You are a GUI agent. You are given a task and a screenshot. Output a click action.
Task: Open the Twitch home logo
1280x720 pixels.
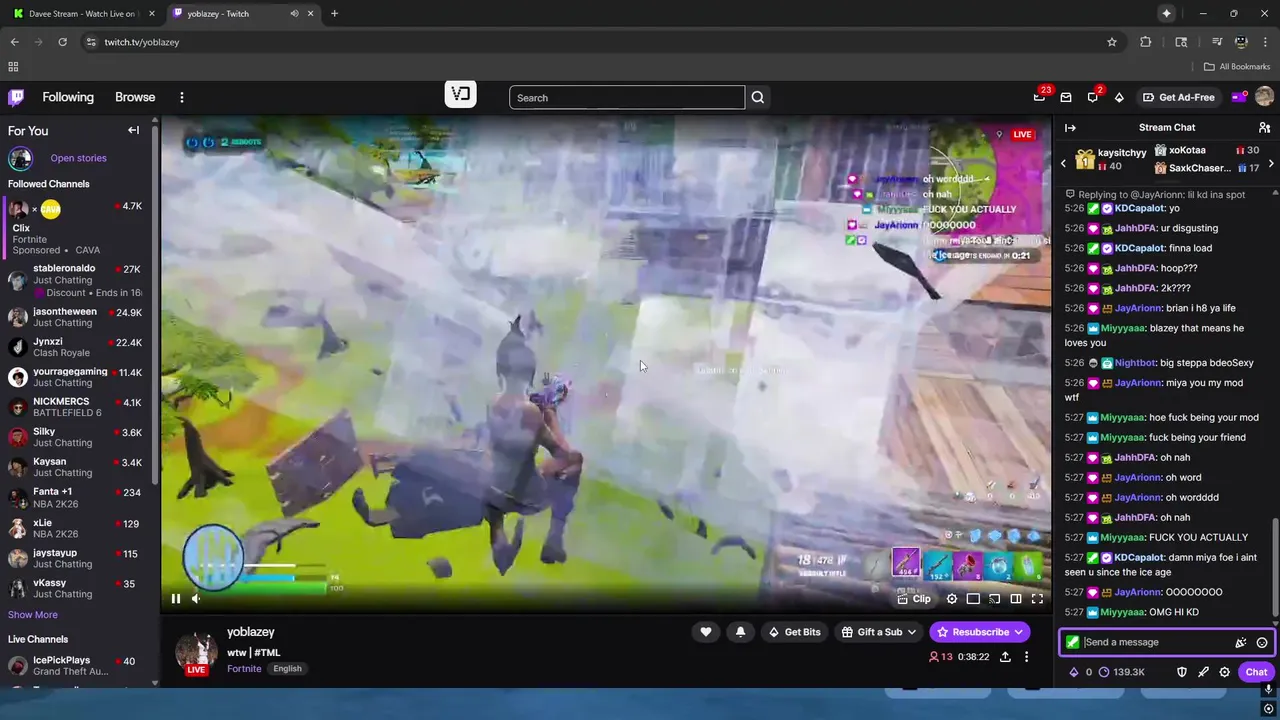16,97
